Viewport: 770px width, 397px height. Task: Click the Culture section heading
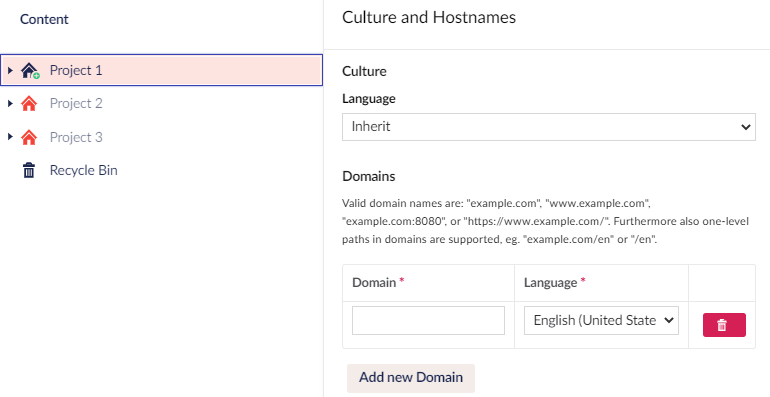point(364,71)
